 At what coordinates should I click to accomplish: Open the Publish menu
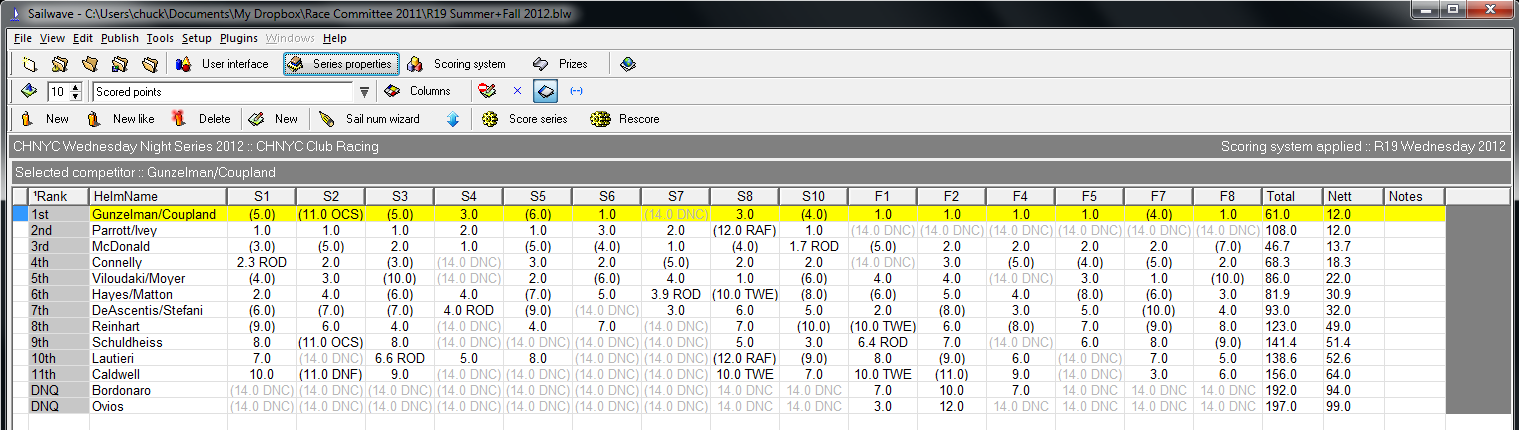pyautogui.click(x=120, y=38)
